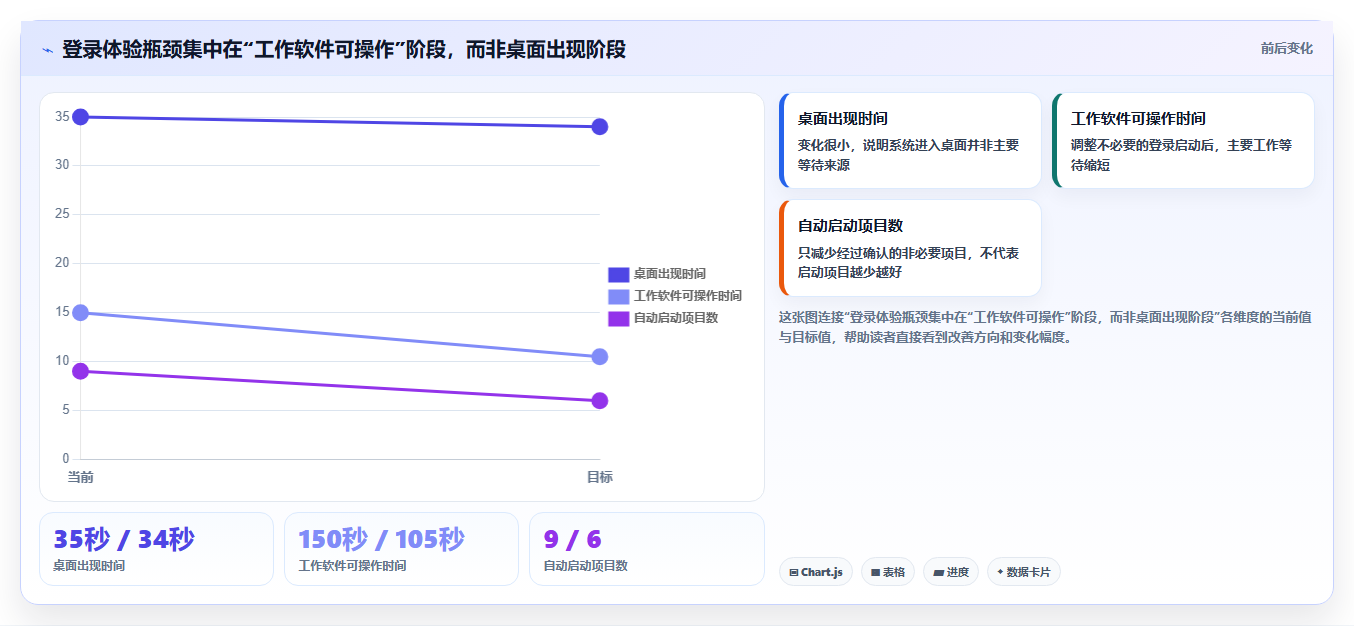Click the 35秒 / 34秒 stat card
1354x626 pixels.
156,549
